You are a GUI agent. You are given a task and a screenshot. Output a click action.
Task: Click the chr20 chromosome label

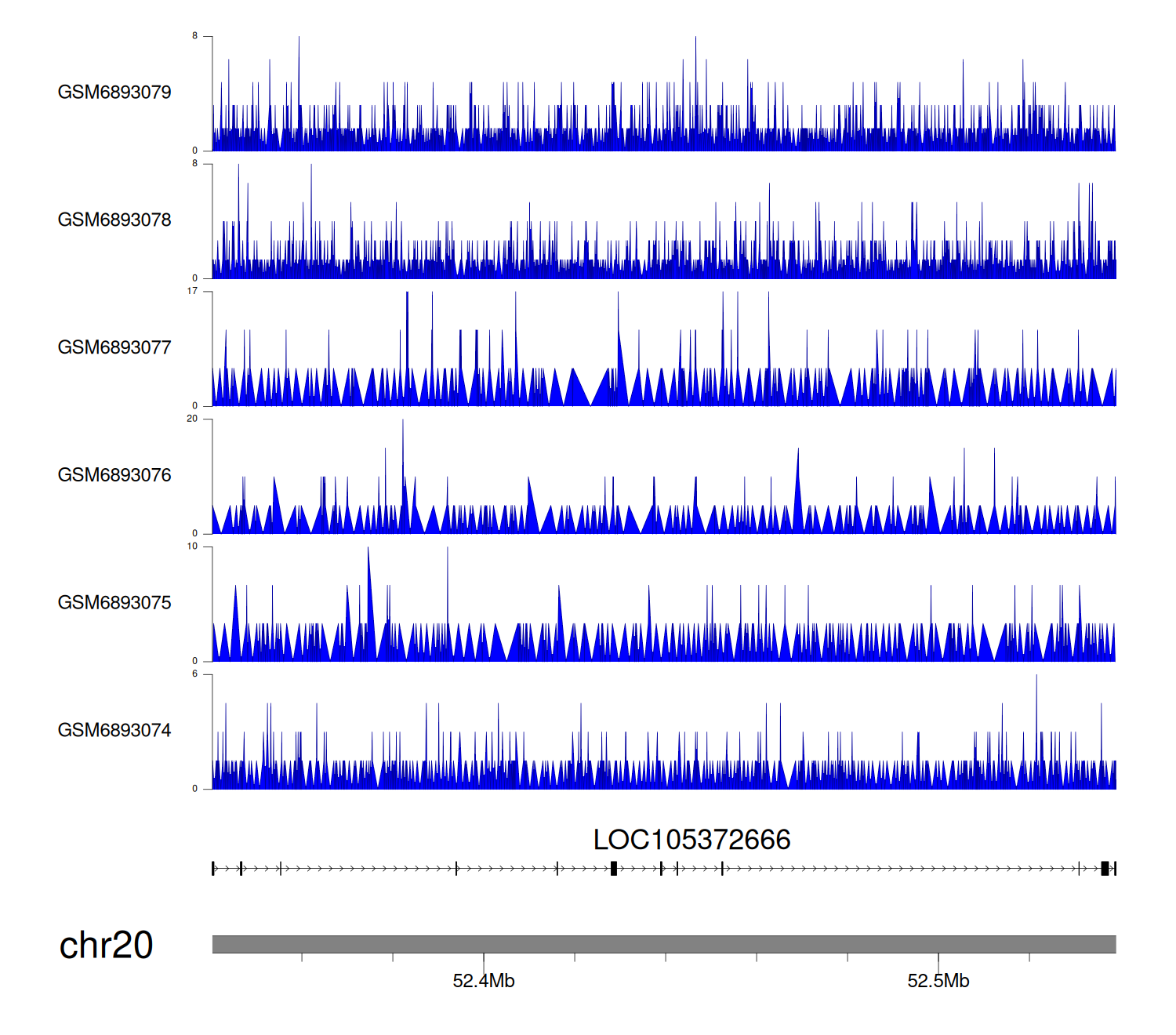pyautogui.click(x=106, y=945)
